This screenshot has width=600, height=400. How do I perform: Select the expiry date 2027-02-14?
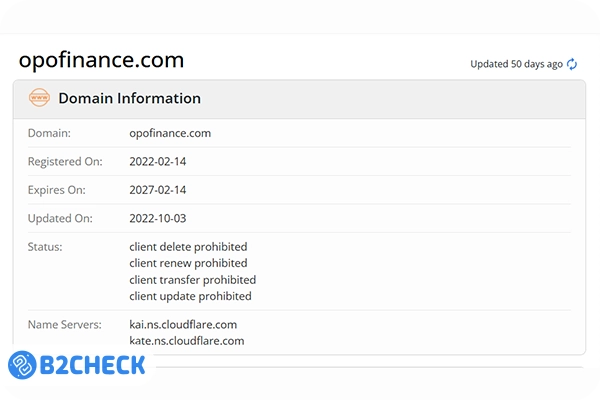[x=160, y=190]
